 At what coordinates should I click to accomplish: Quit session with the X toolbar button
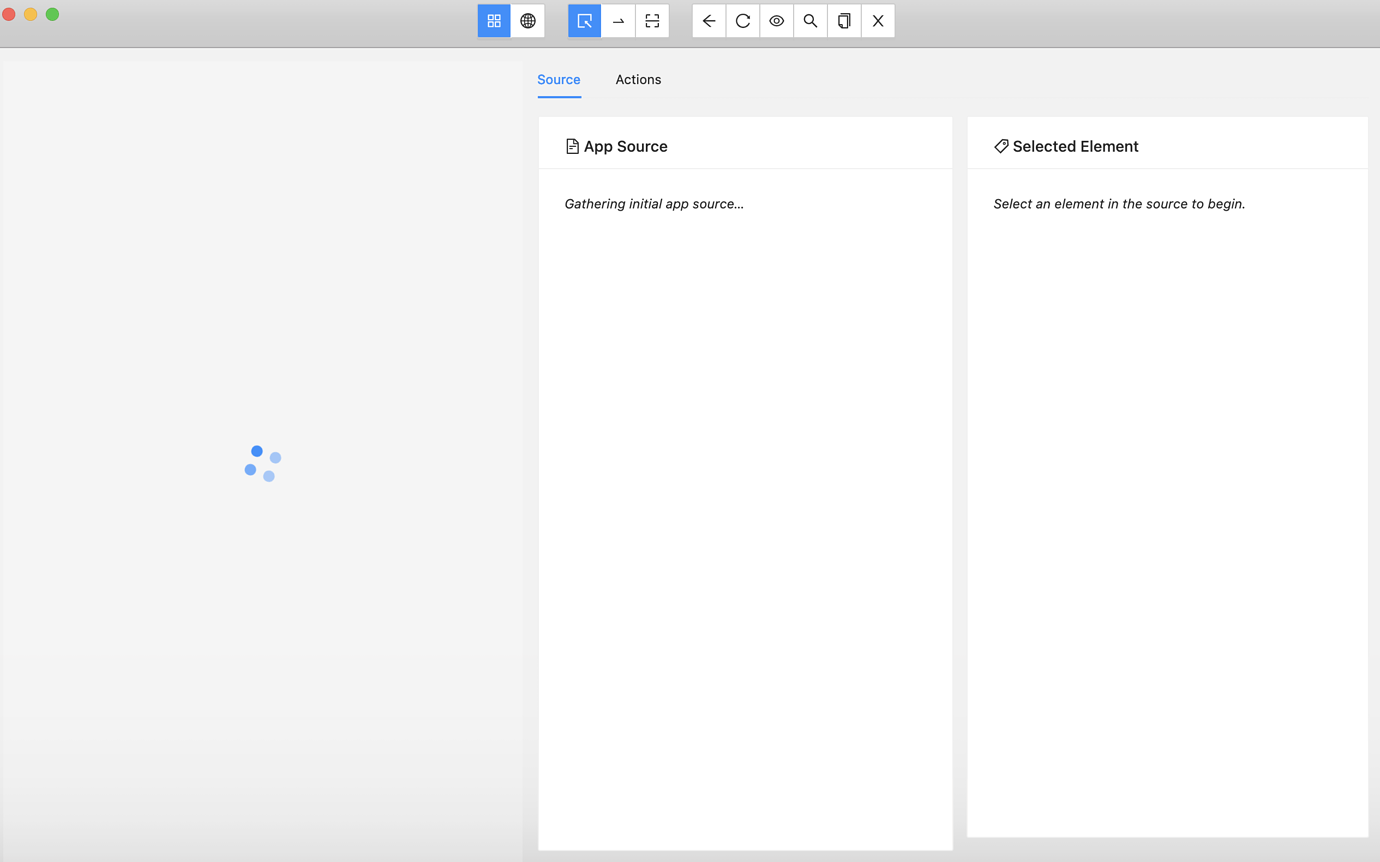878,21
